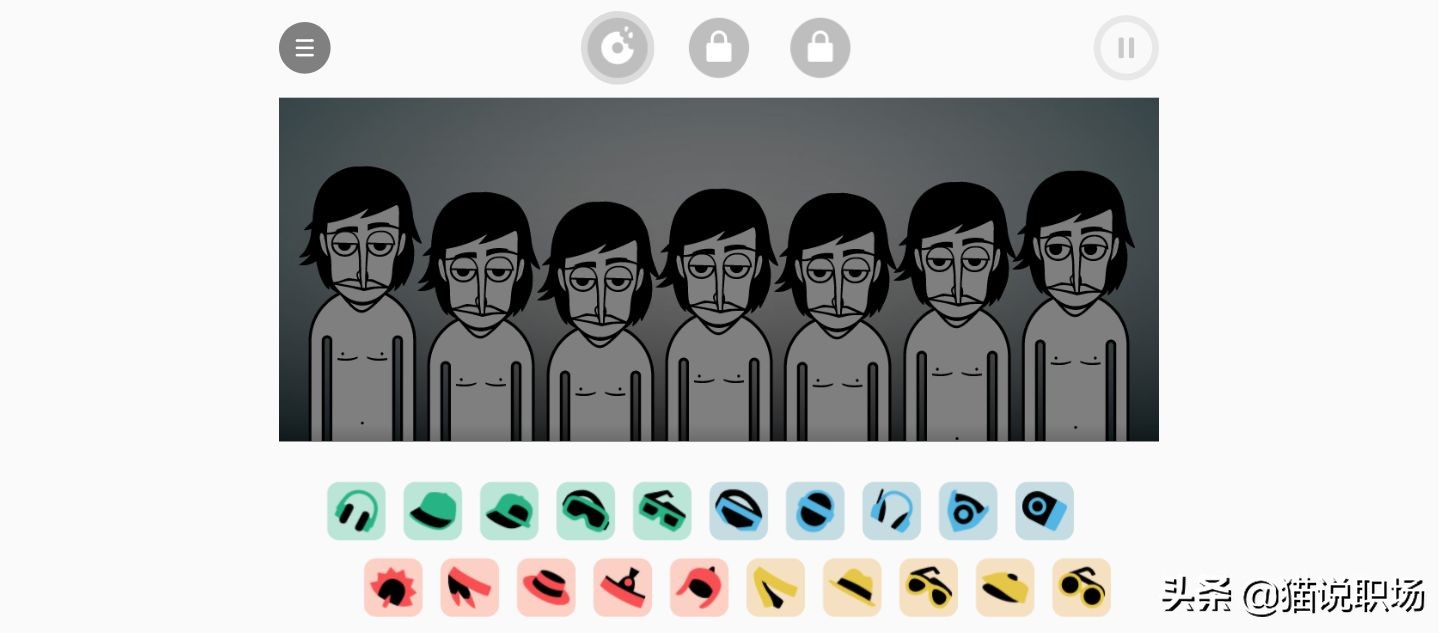The width and height of the screenshot is (1445, 633).
Task: Pick the green ski goggles sound icon
Action: pyautogui.click(x=586, y=511)
